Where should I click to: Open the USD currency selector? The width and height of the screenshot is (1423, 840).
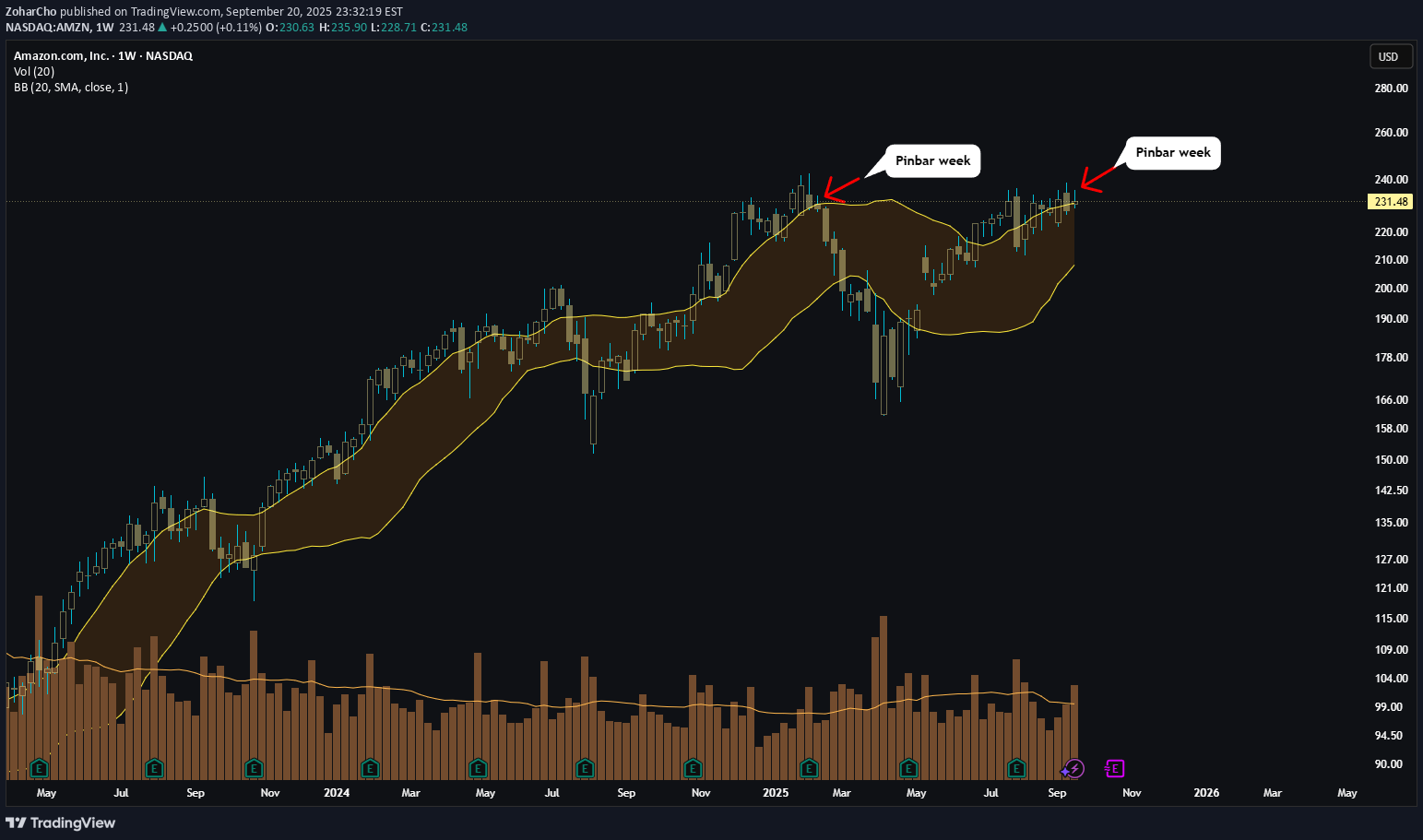(x=1388, y=57)
